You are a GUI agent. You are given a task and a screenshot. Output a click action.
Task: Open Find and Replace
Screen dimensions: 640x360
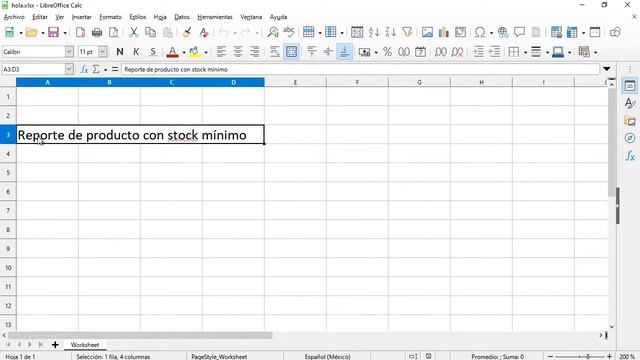tap(273, 32)
